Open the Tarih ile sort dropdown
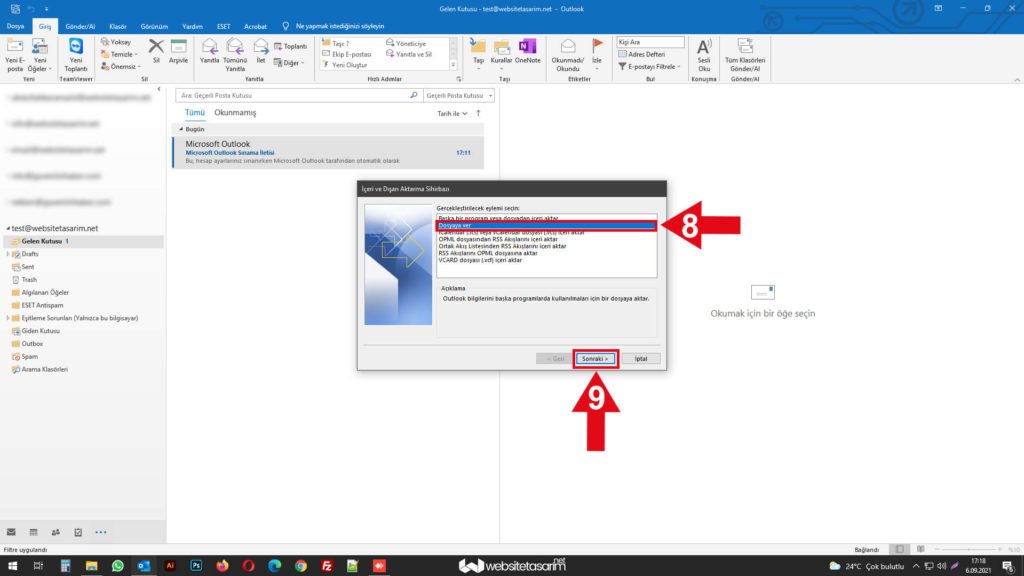 (452, 114)
